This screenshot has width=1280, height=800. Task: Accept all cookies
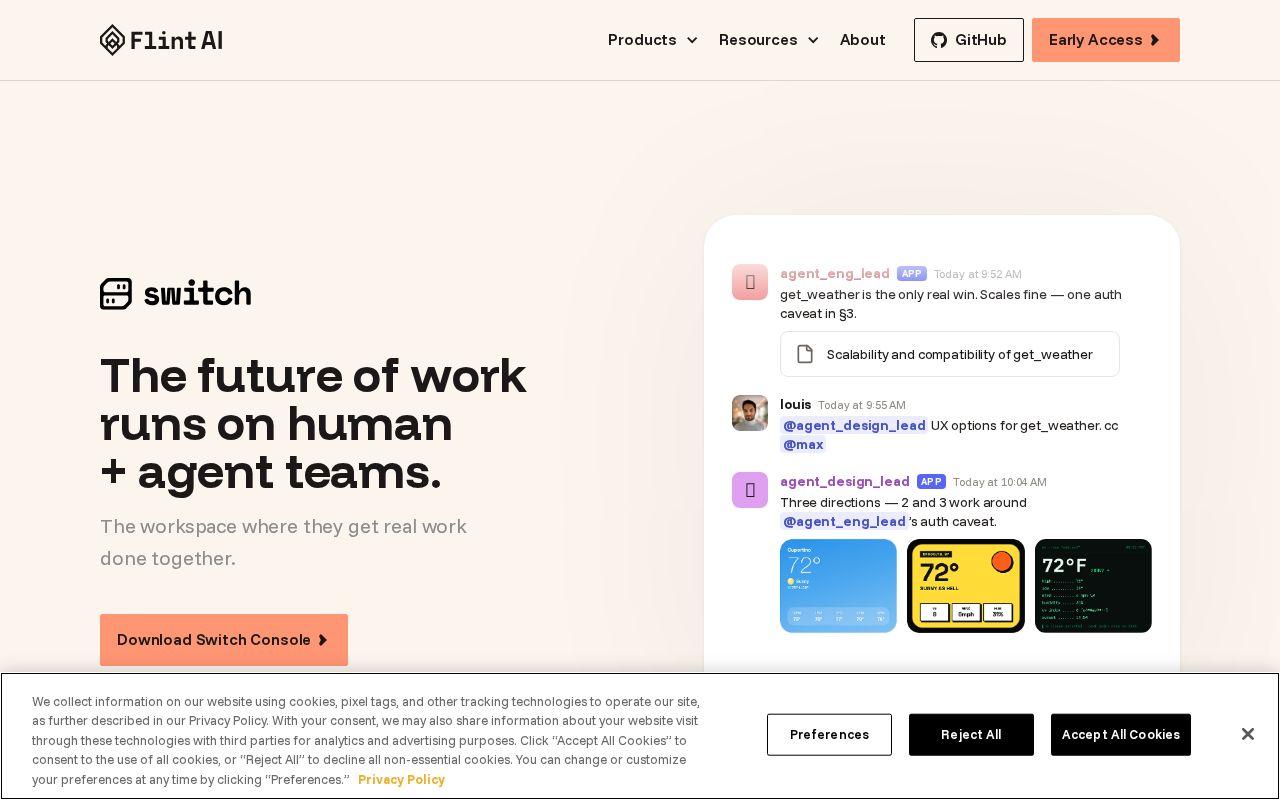[1121, 735]
